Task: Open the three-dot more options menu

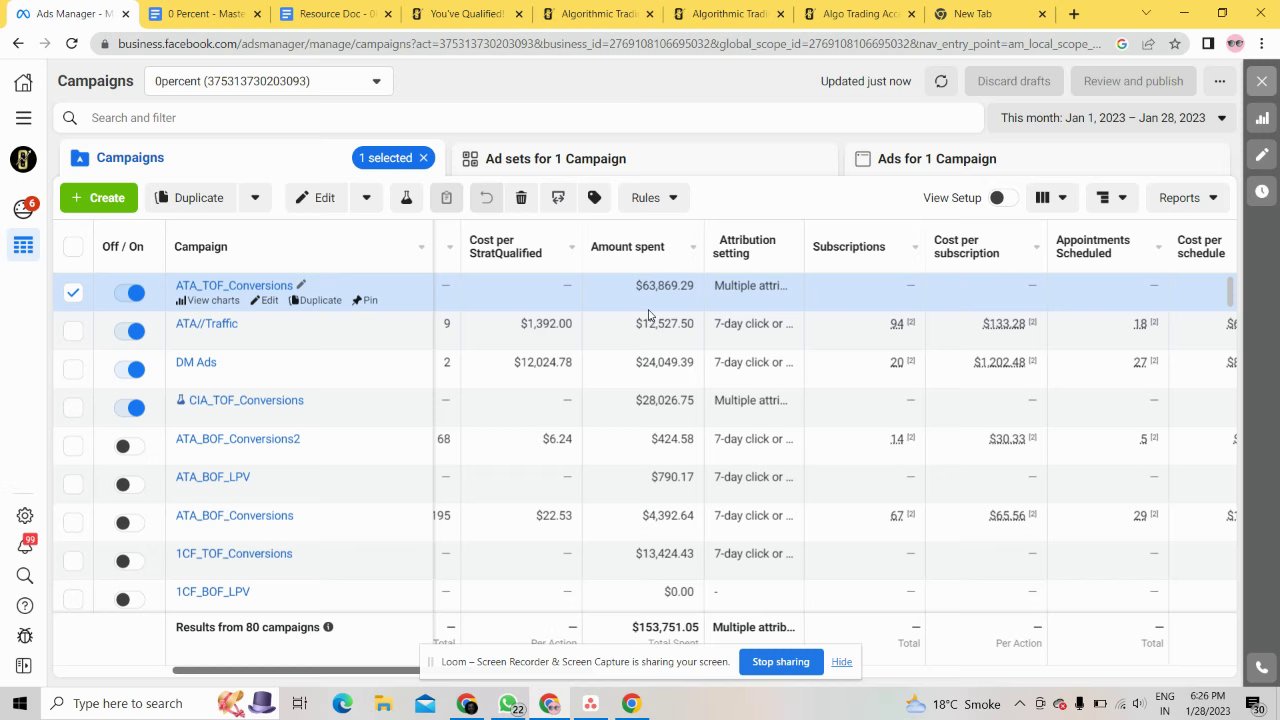Action: tap(1219, 81)
